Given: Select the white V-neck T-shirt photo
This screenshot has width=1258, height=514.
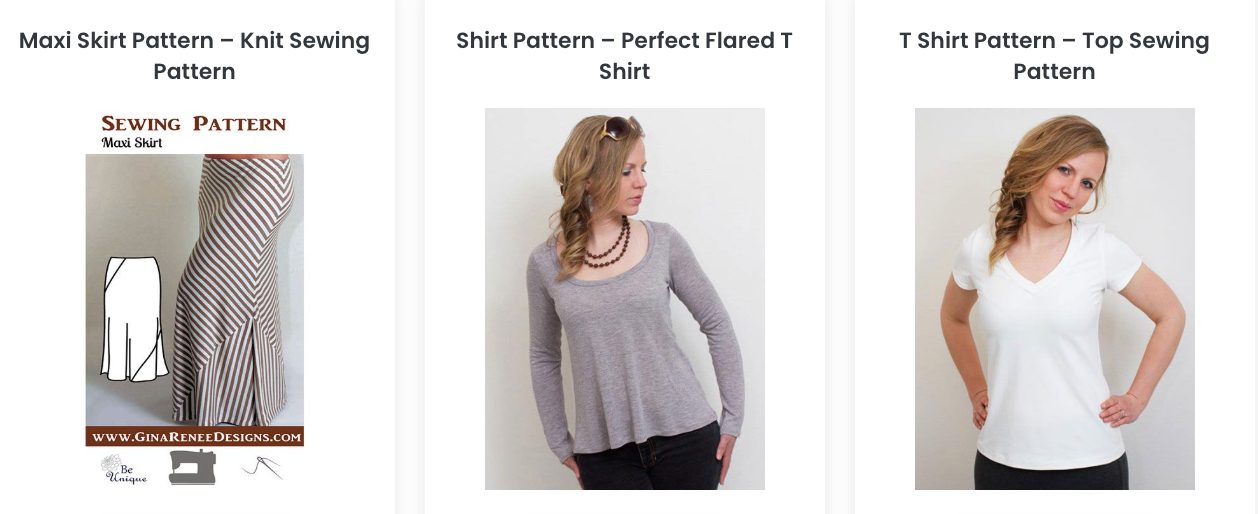Looking at the screenshot, I should tap(1054, 299).
